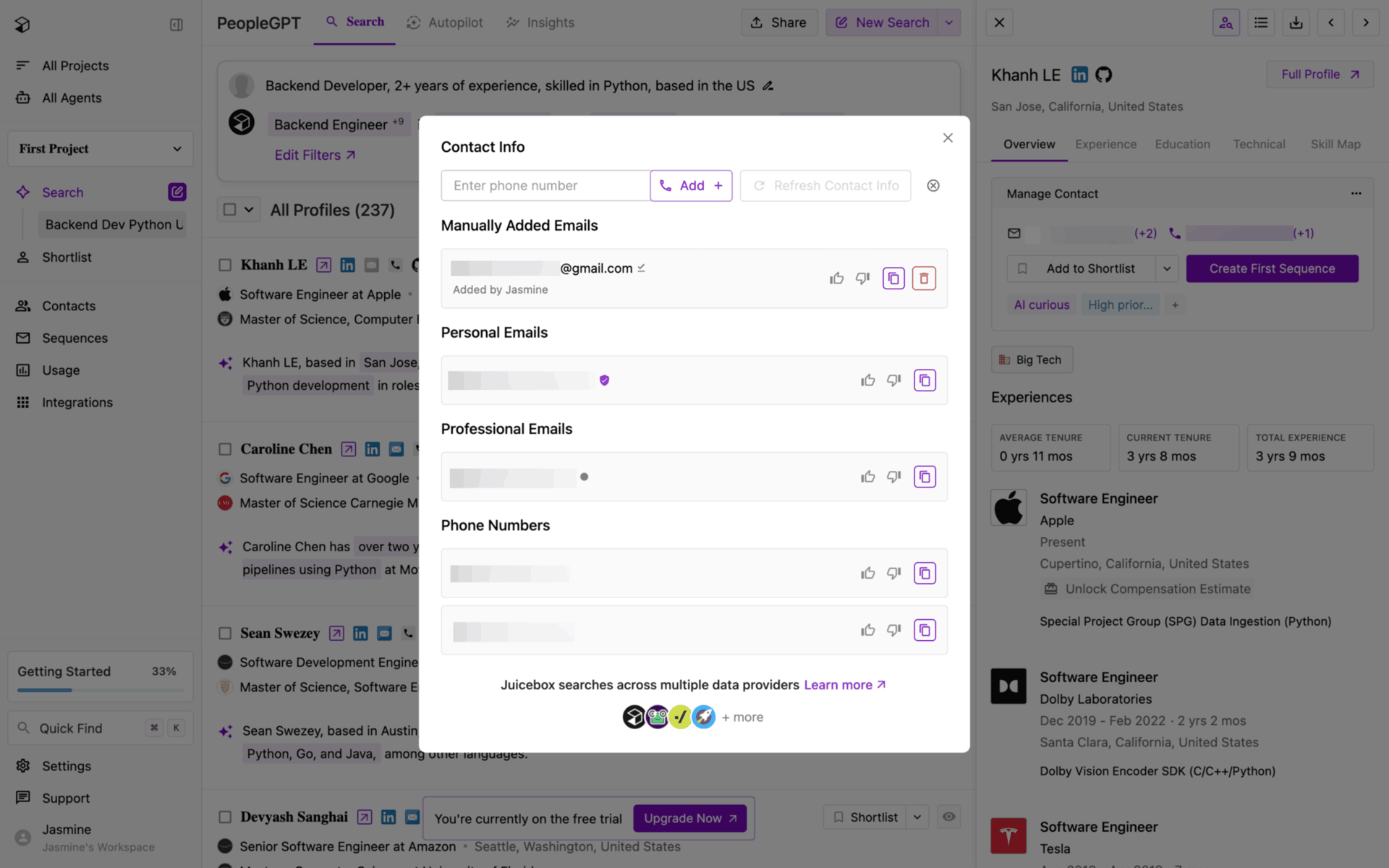Thumbs down the manually added gmail email
Screen dimensions: 1389x868
pyautogui.click(x=862, y=278)
